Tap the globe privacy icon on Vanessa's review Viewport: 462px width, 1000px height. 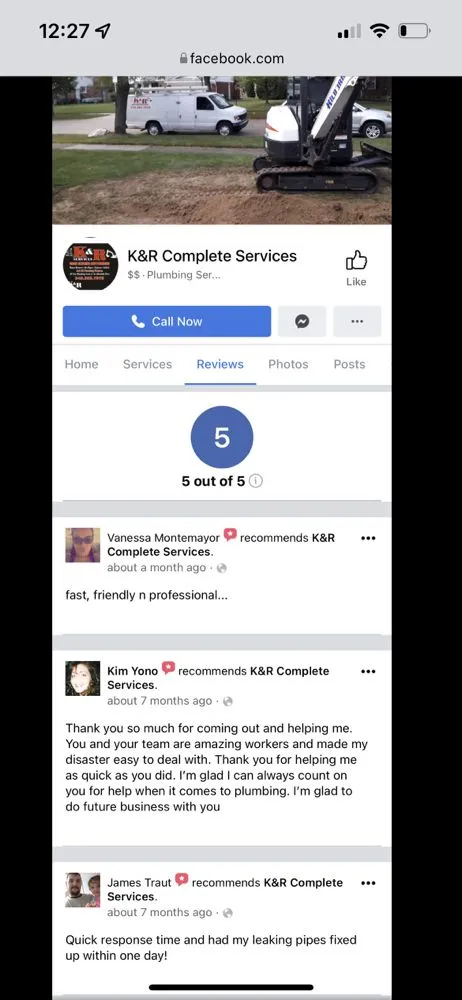point(221,568)
